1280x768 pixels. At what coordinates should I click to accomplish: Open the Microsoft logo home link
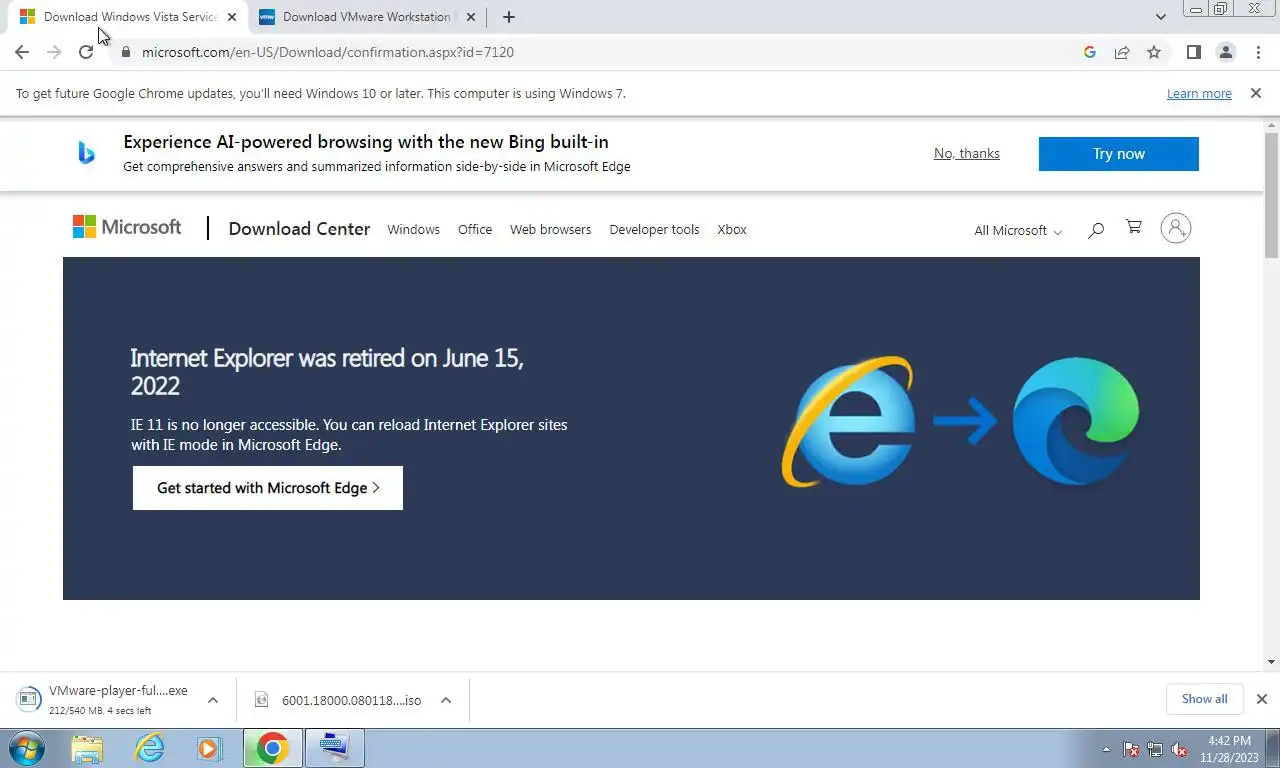127,227
